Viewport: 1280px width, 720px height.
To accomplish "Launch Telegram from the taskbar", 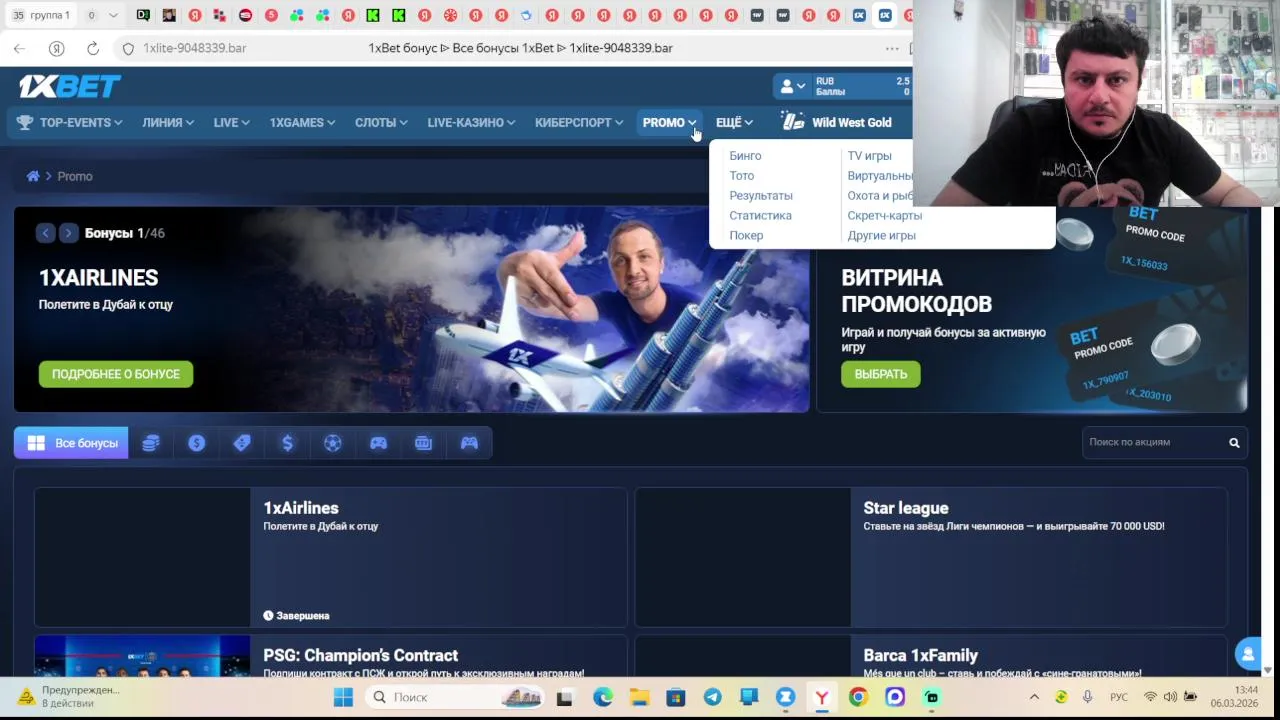I will (712, 697).
